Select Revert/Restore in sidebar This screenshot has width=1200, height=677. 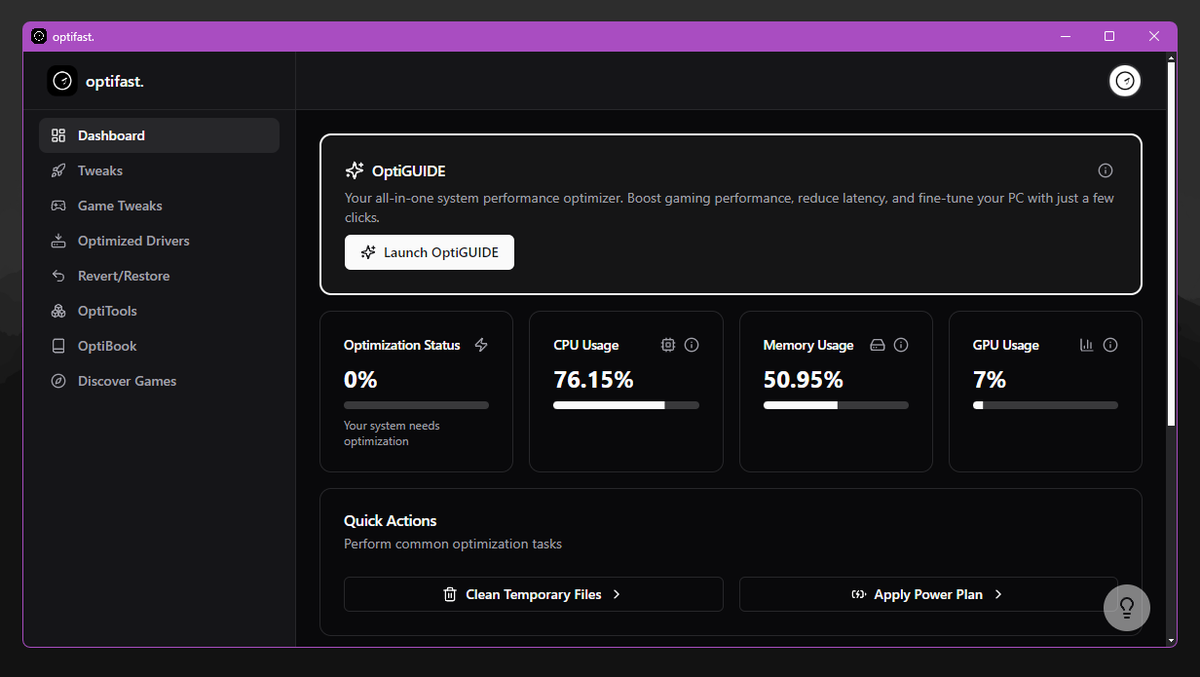pos(159,276)
